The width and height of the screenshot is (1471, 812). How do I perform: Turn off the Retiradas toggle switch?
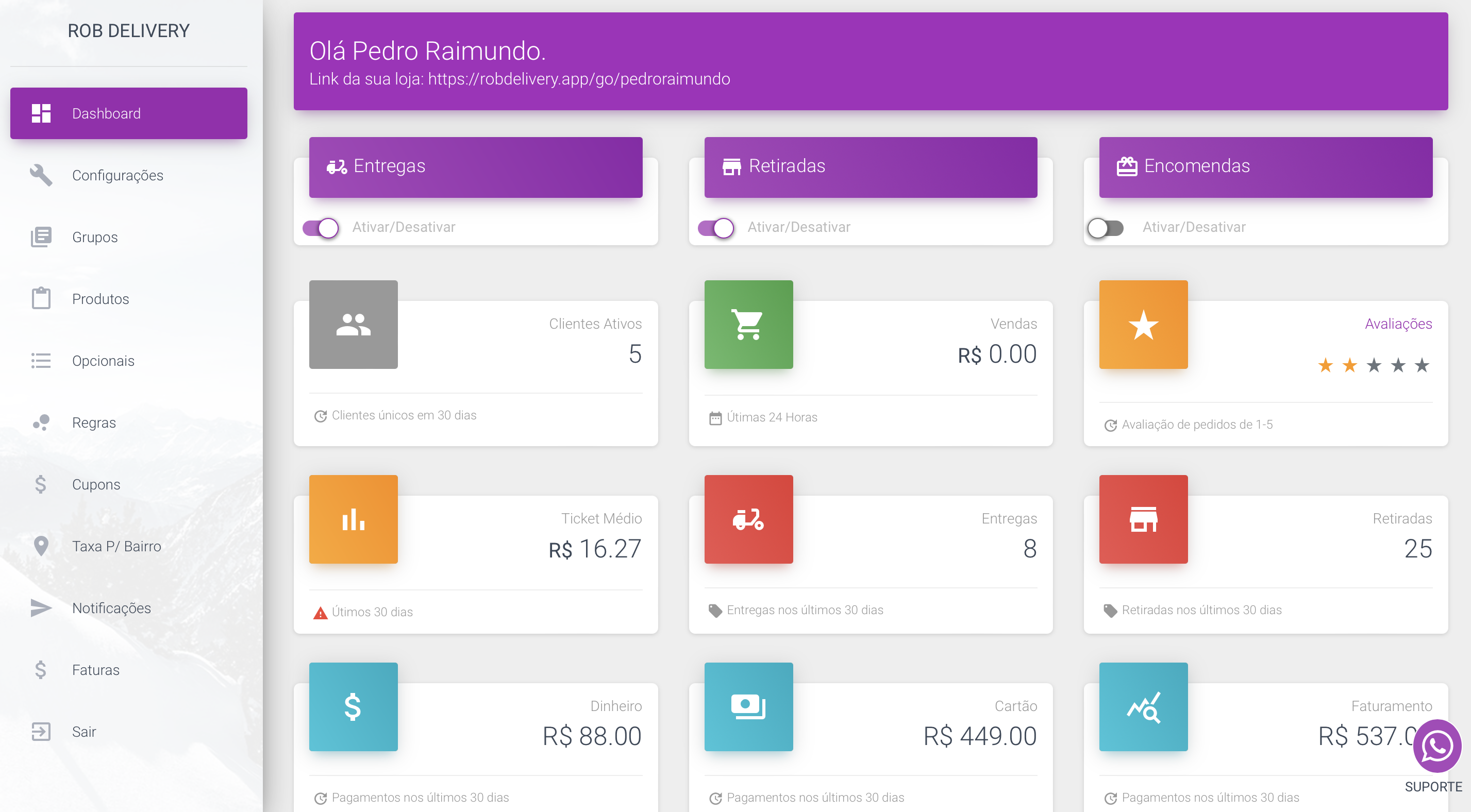click(715, 228)
